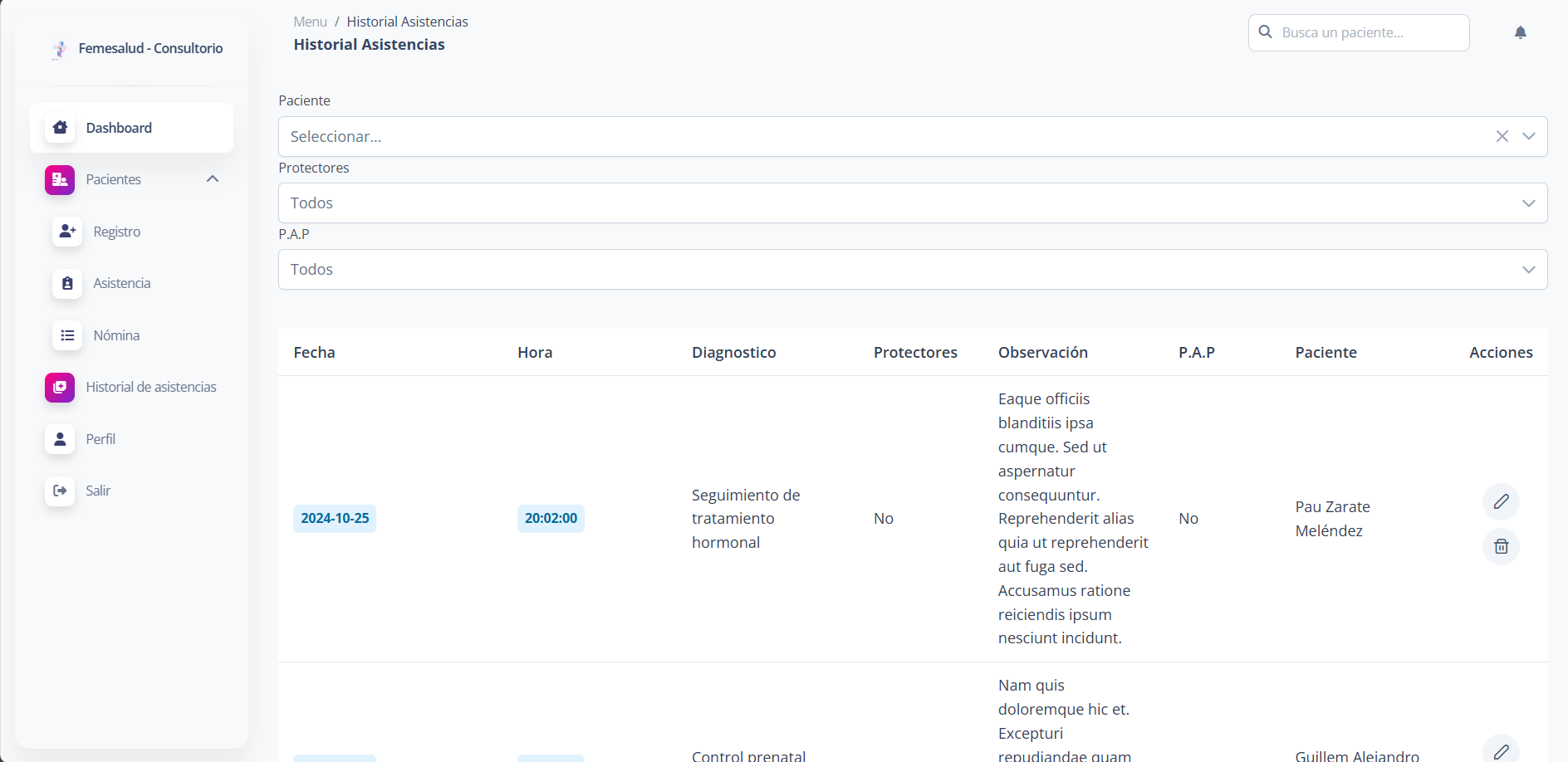Delete Pau Zarate's record with trash icon
Screen dimensions: 1568x762
(x=1501, y=546)
